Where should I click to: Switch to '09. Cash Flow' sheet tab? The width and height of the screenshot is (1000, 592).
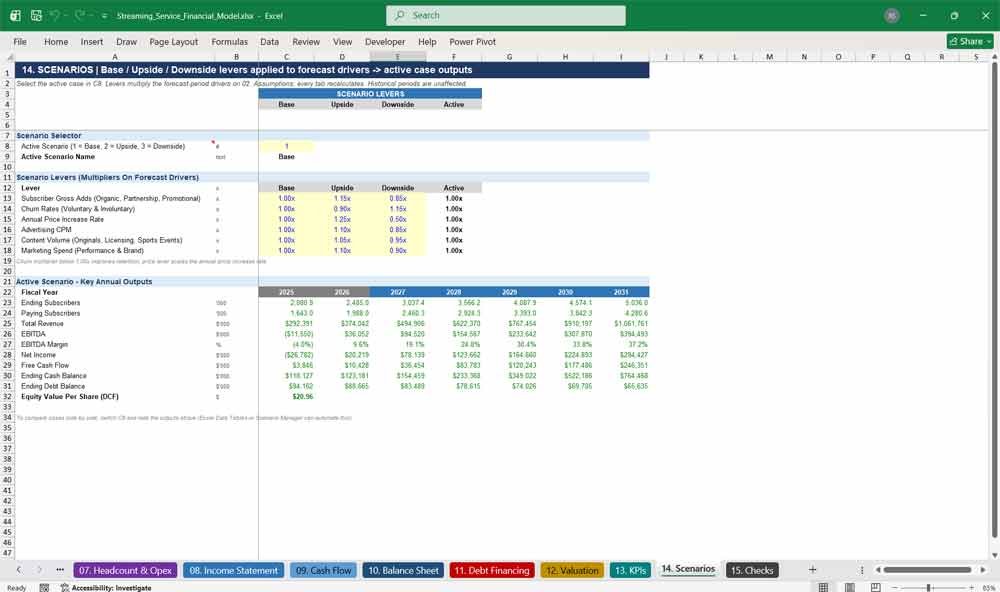click(323, 570)
